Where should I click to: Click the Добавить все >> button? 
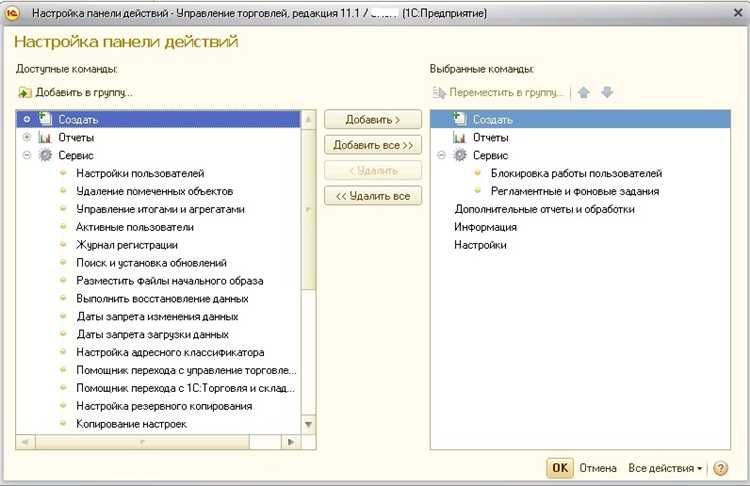pos(373,145)
